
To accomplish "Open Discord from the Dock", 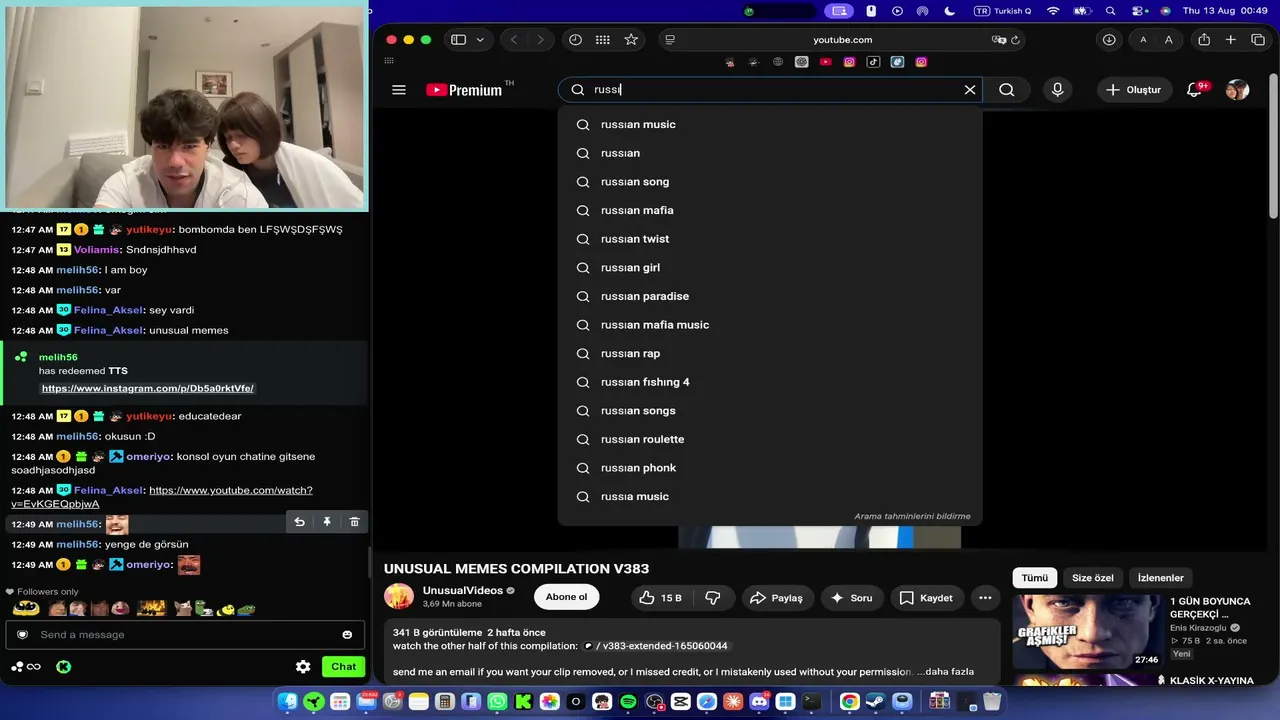I will point(759,702).
